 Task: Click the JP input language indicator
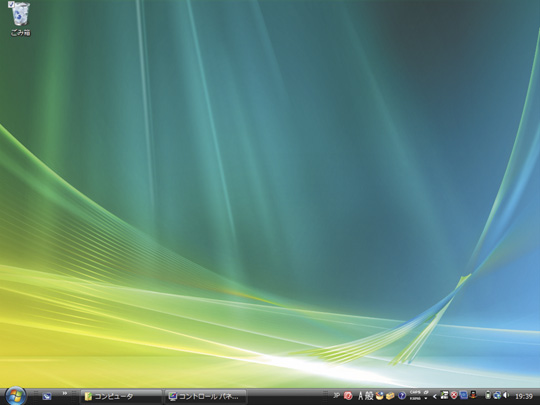(337, 395)
